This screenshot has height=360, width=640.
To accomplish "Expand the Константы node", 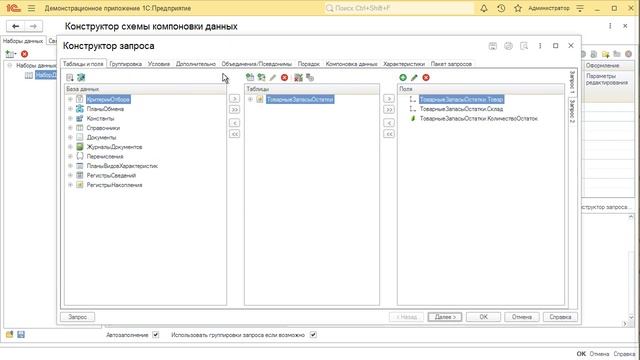I will [70, 118].
